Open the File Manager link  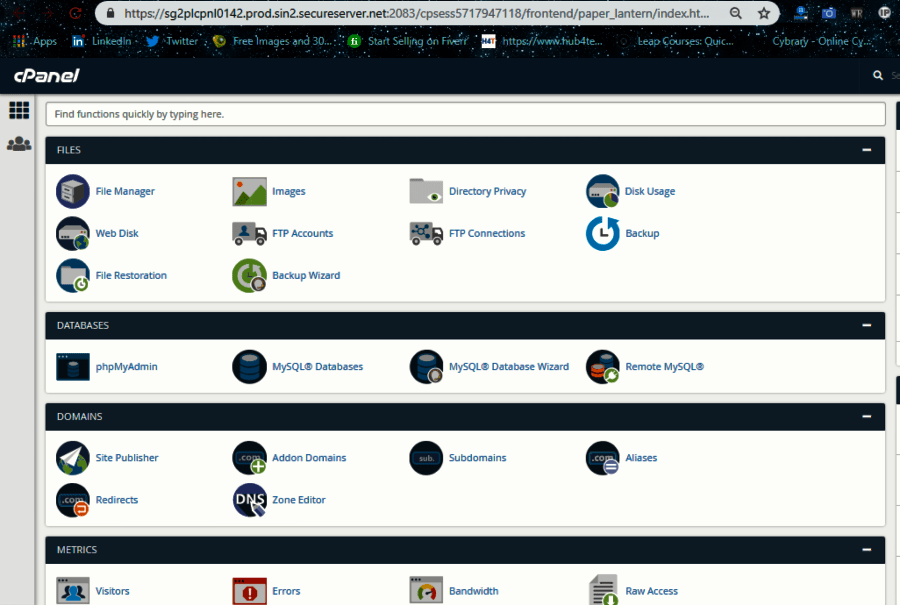[125, 191]
